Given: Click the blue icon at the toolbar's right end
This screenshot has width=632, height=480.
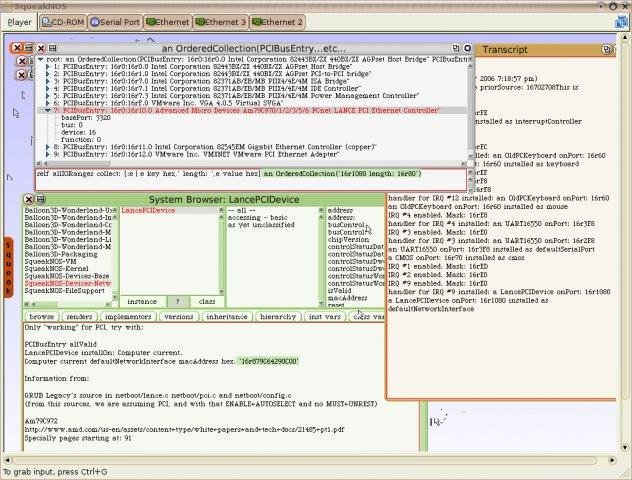Looking at the screenshot, I should [621, 22].
